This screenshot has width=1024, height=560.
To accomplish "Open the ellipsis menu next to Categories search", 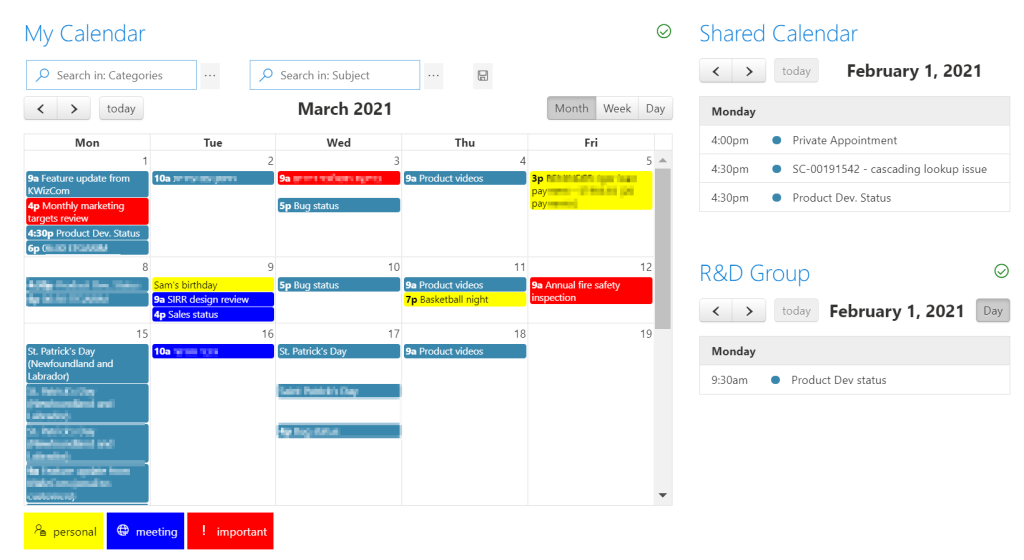I will (x=210, y=76).
